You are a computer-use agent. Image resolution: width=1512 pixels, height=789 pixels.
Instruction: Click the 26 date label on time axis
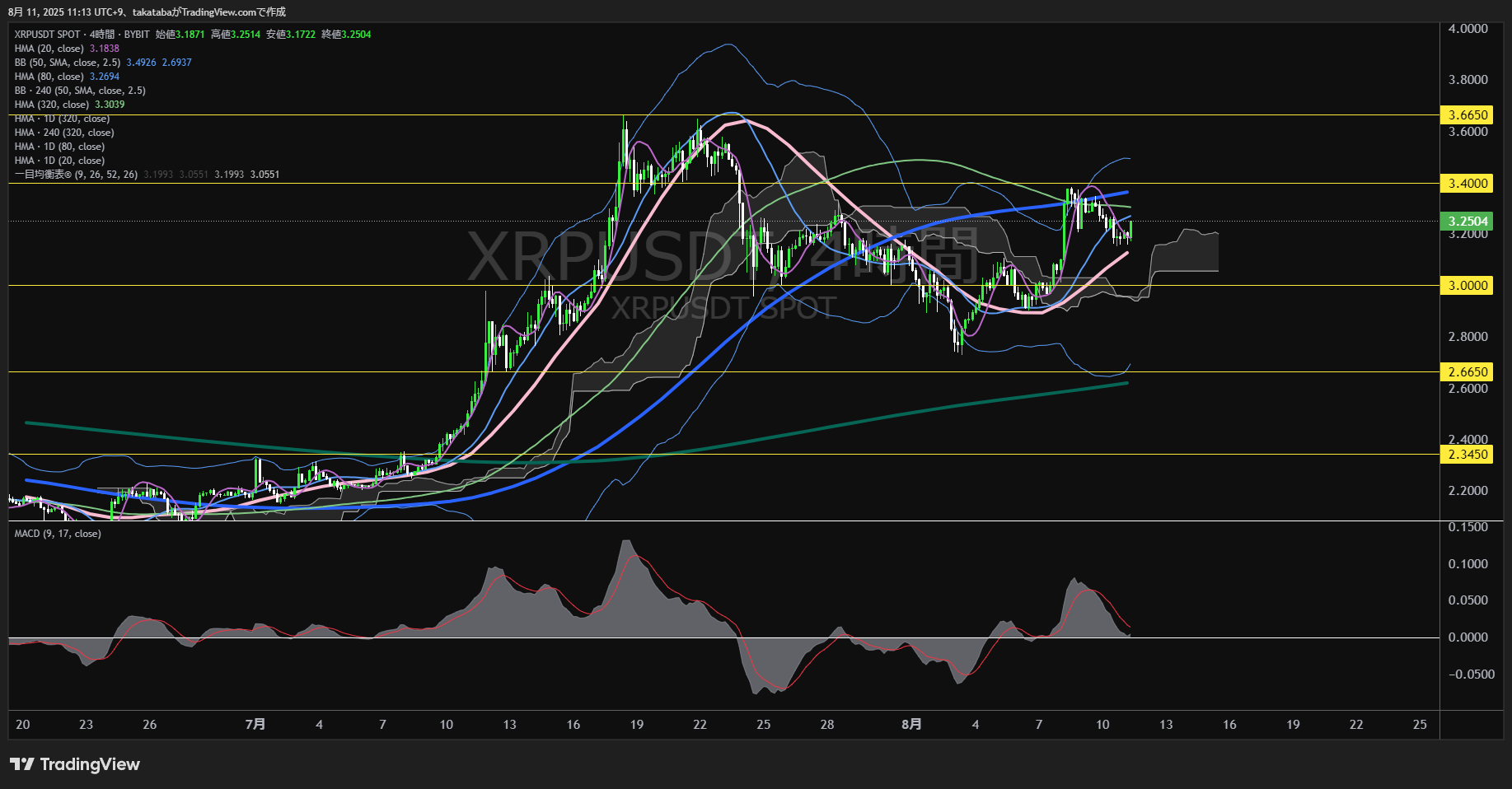150,725
